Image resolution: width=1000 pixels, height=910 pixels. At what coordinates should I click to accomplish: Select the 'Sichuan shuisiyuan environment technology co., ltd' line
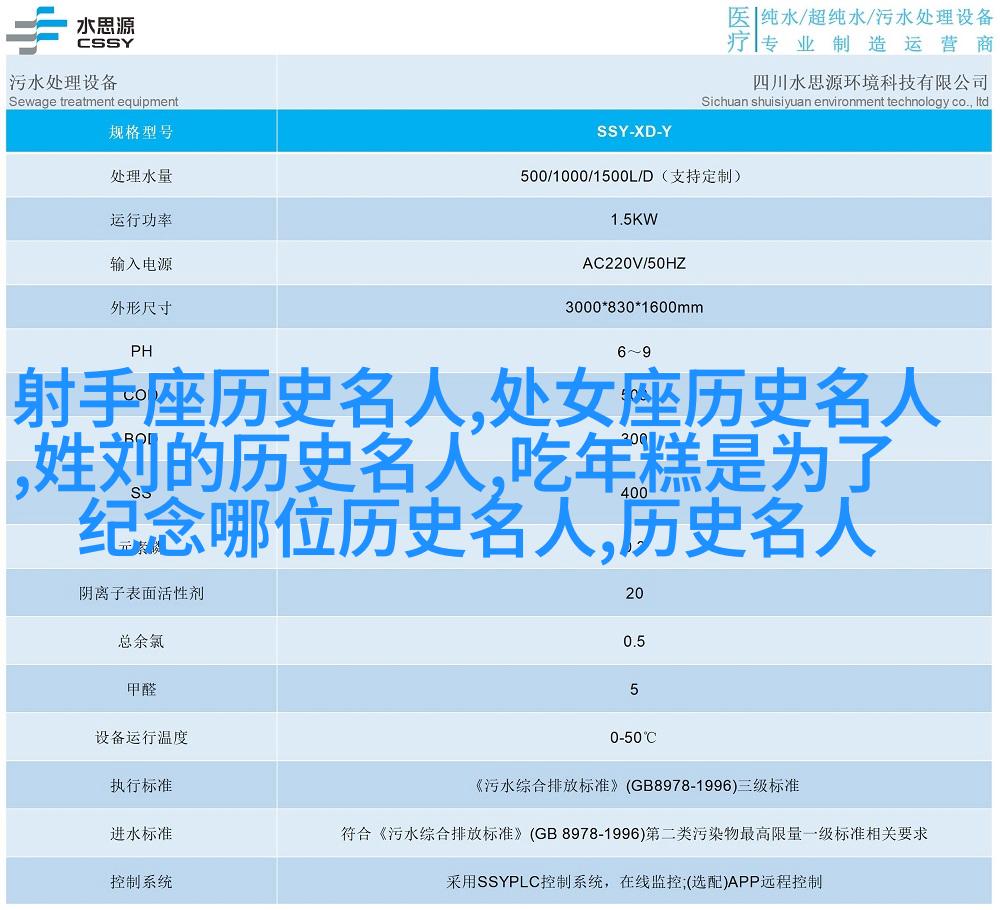pos(845,101)
